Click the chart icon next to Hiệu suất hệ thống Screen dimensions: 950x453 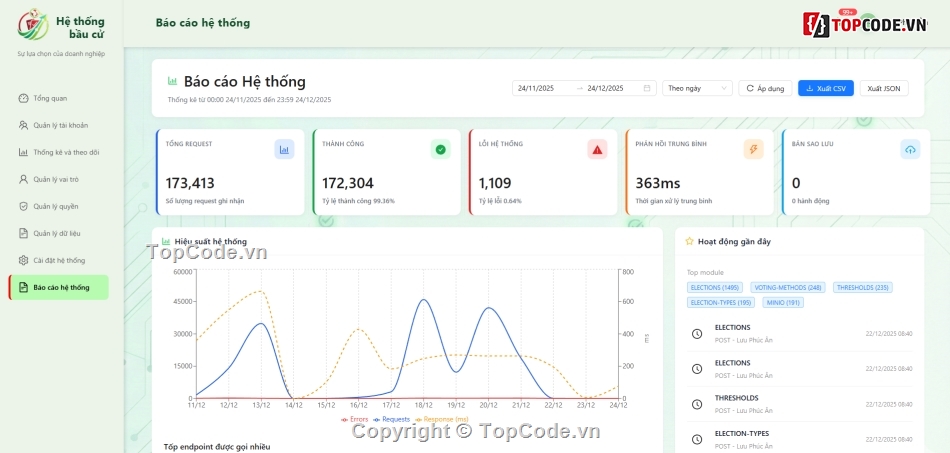167,241
